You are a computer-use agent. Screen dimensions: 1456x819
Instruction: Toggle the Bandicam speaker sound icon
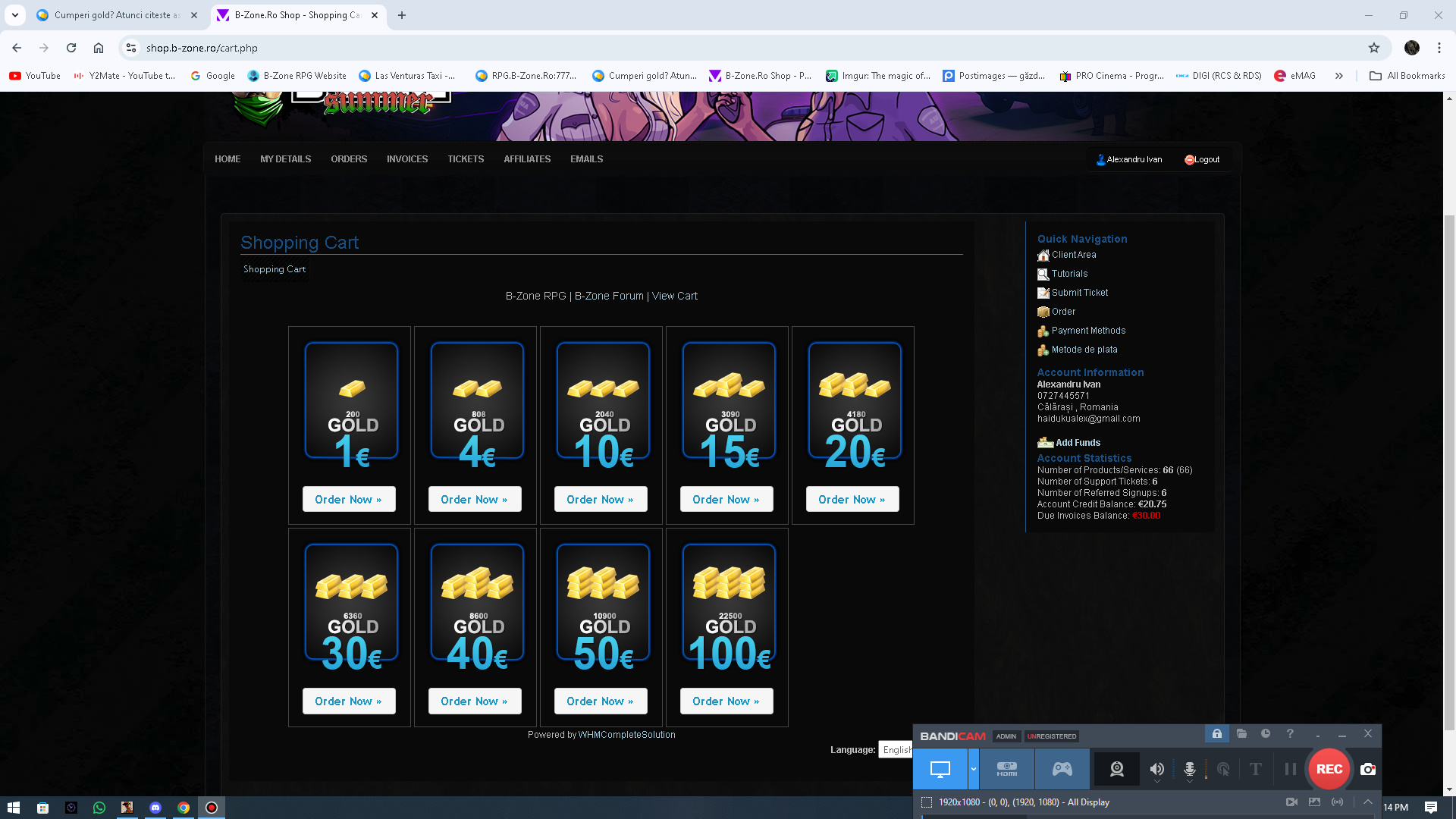point(1157,768)
